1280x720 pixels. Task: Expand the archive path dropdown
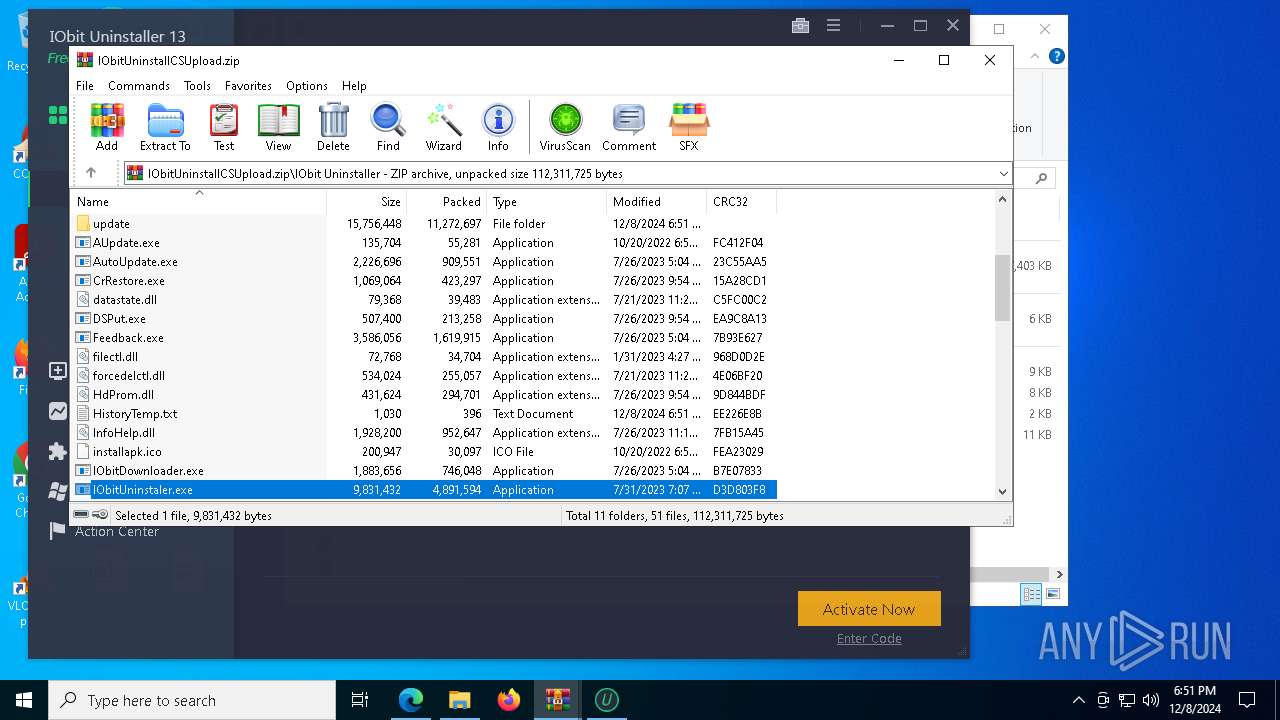point(1003,173)
